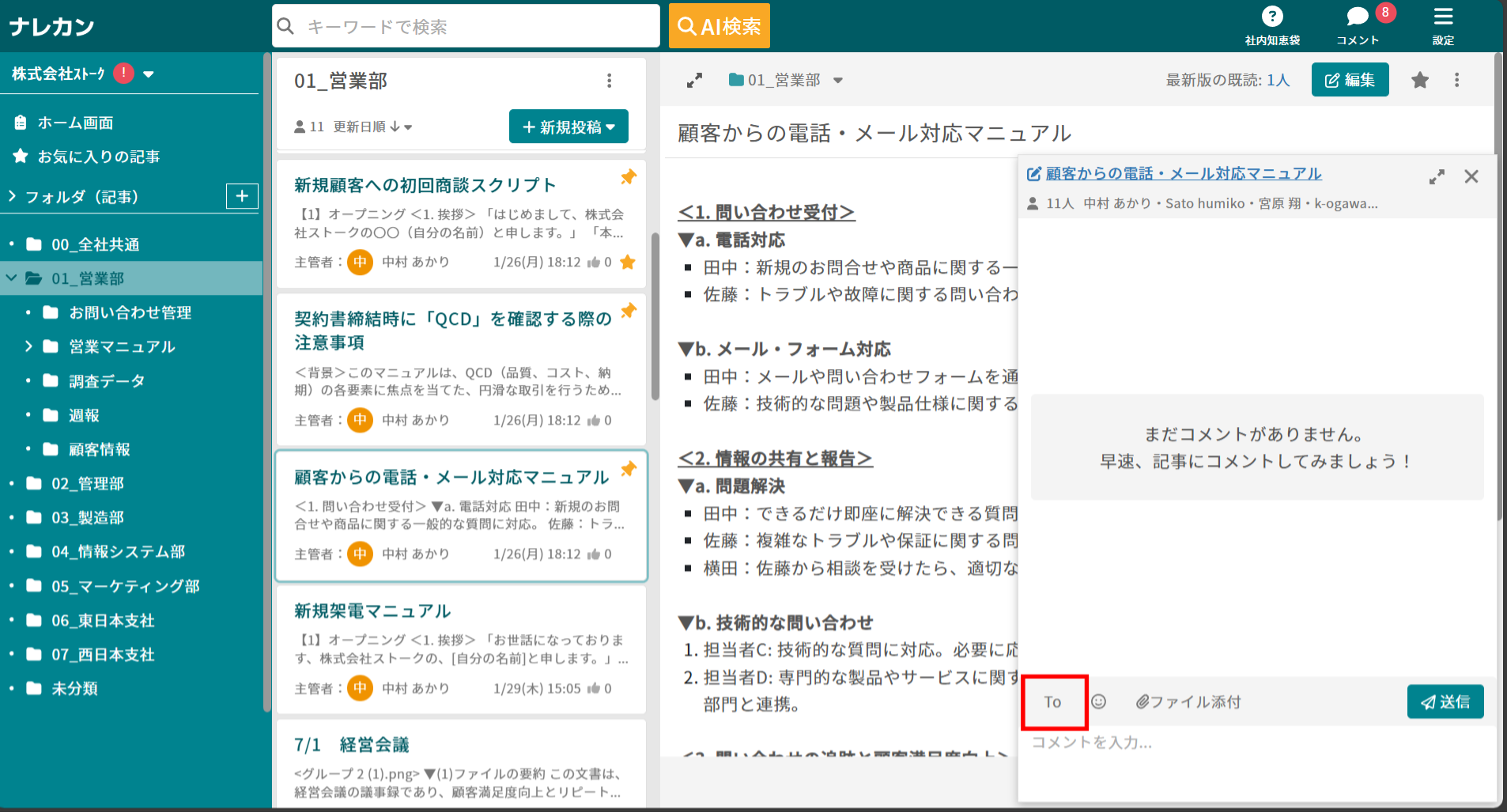Click the コメント icon with badge 8
This screenshot has height=812, width=1507.
[x=1356, y=16]
